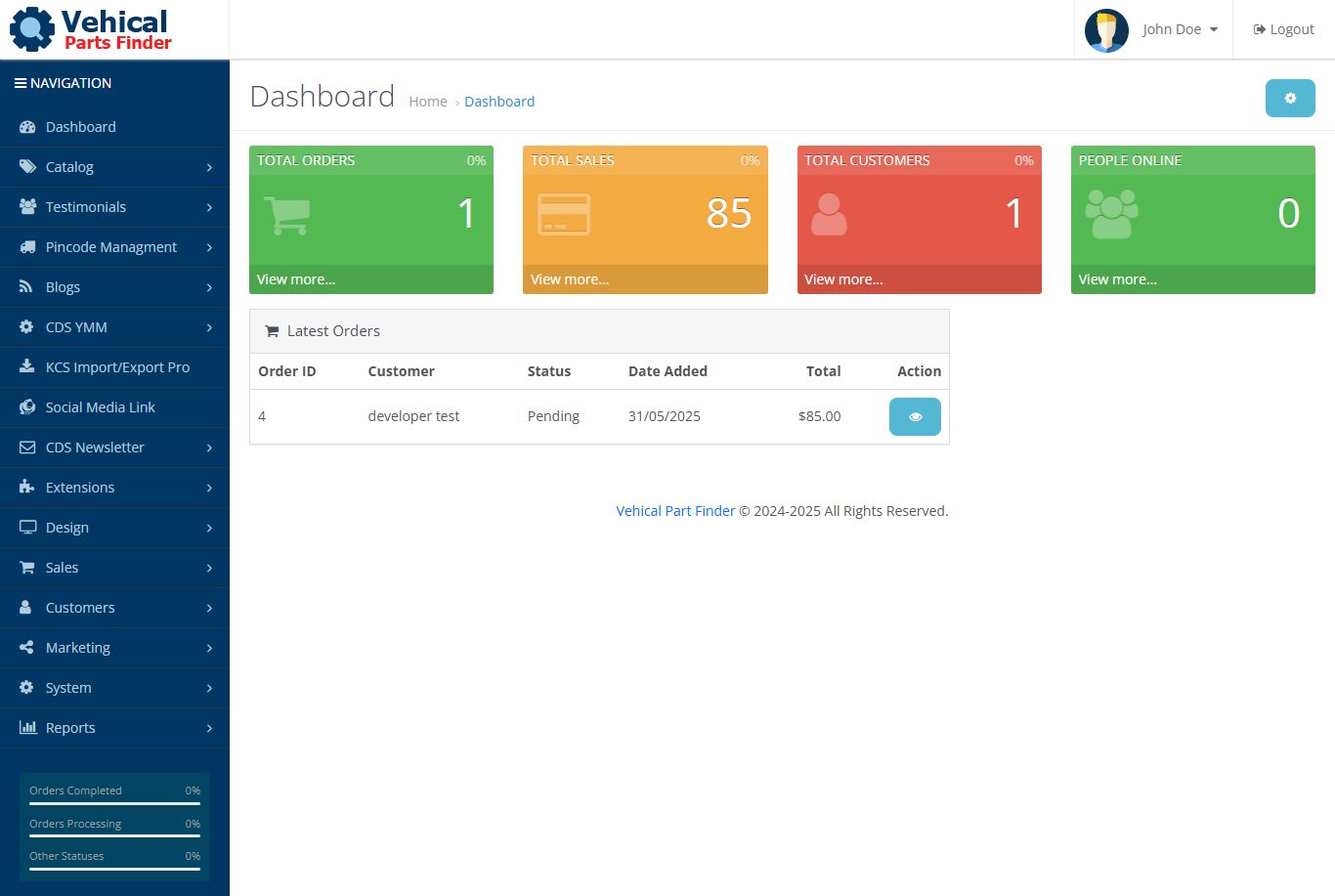The height and width of the screenshot is (896, 1335).
Task: Click the person icon in Total Customers
Action: click(829, 215)
